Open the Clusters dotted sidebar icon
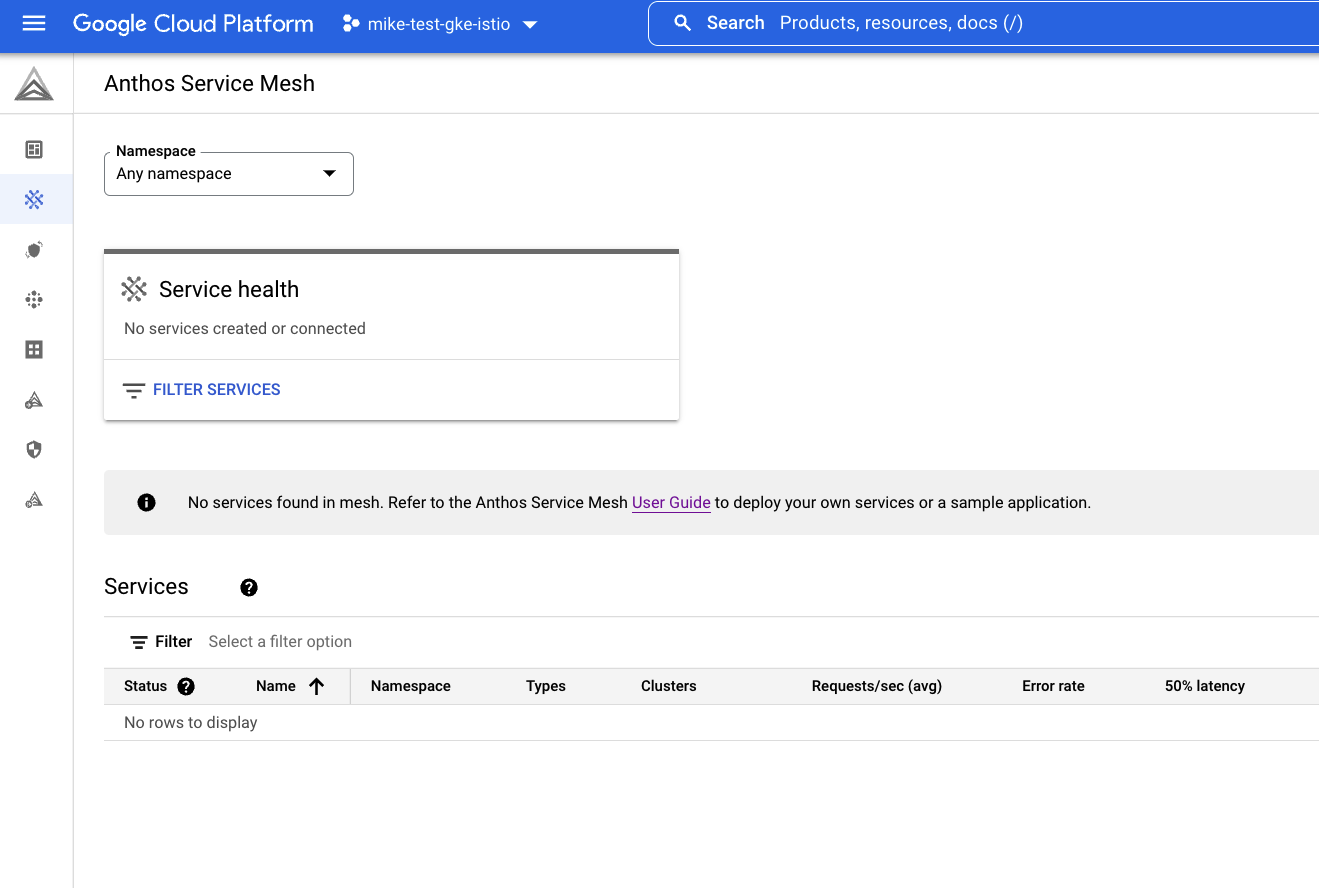Screen dimensions: 1319x888 point(34,299)
